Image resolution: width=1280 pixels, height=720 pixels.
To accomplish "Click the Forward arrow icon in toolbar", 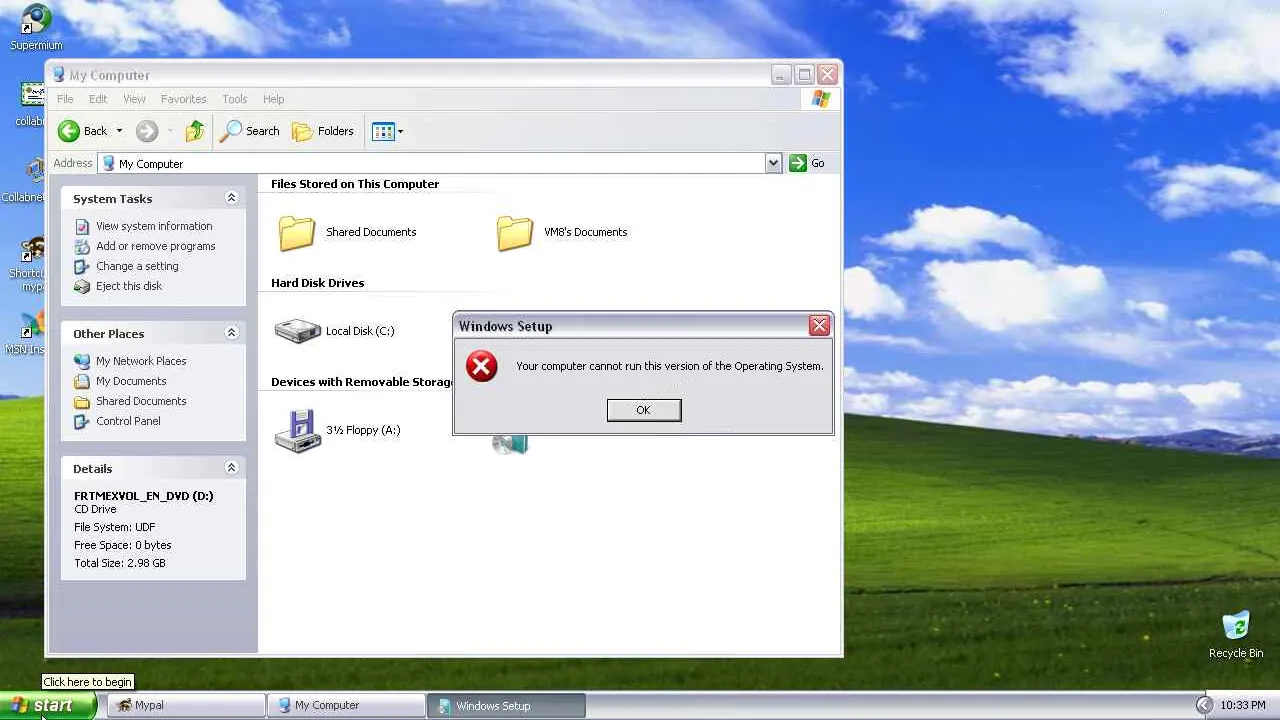I will tap(147, 131).
